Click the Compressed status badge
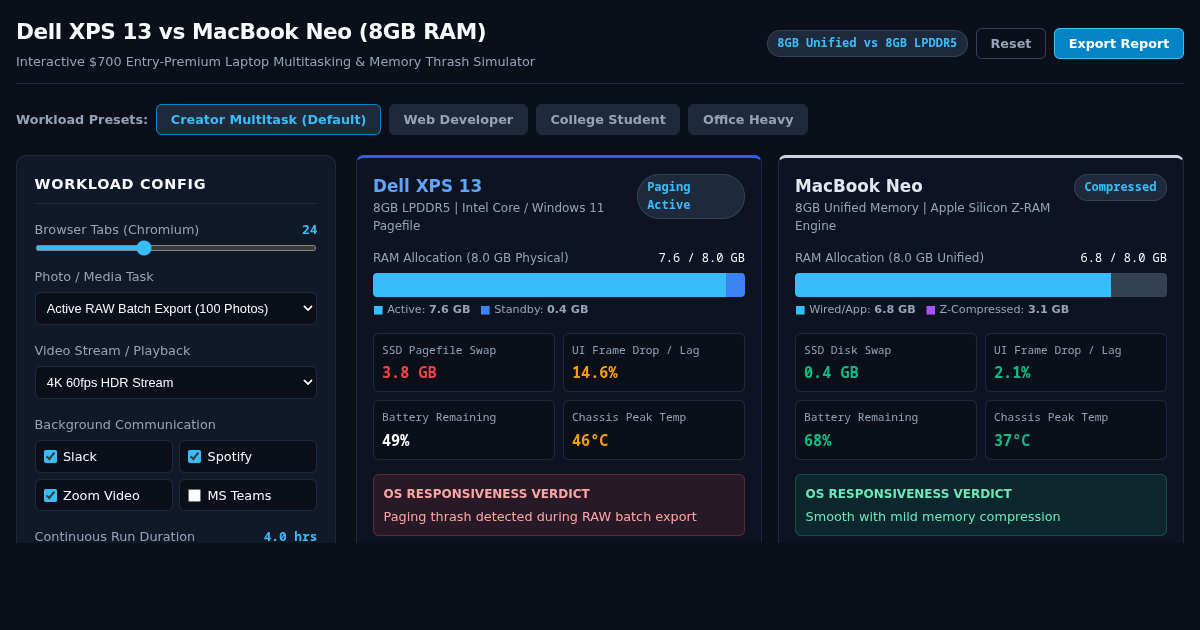 coord(1120,187)
